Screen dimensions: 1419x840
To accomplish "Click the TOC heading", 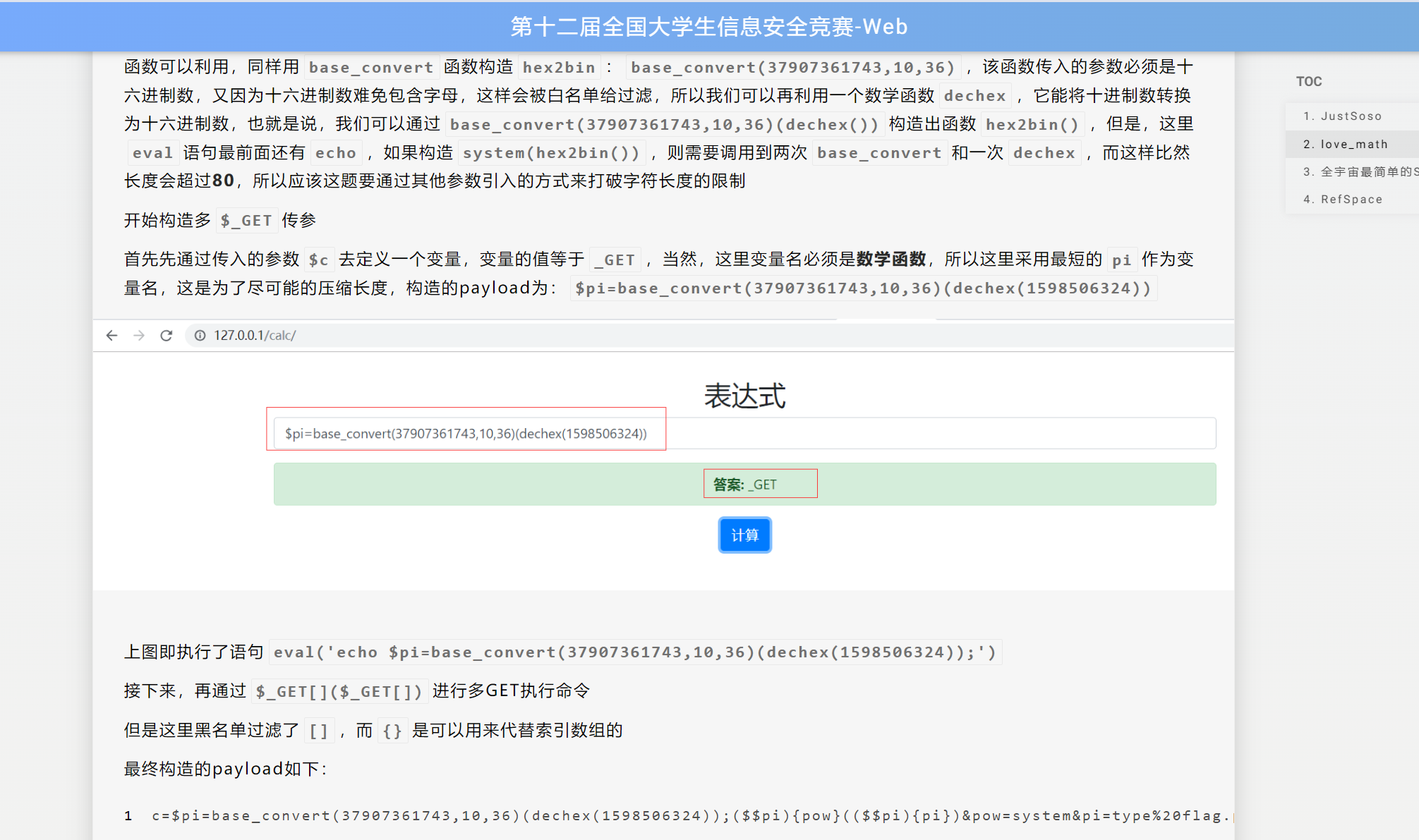I will pyautogui.click(x=1309, y=81).
